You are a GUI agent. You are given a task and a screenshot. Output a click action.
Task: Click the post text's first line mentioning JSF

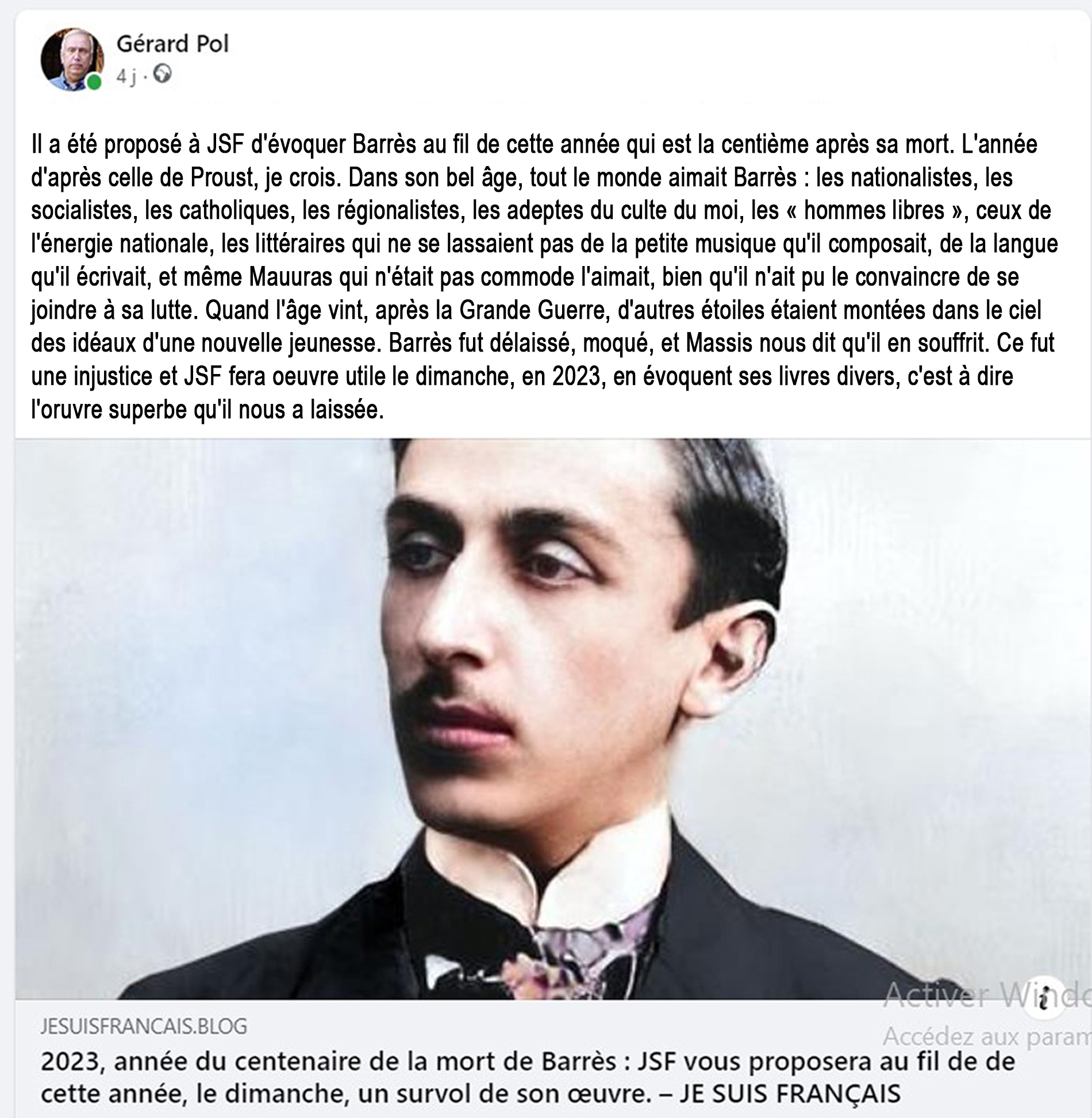(534, 145)
